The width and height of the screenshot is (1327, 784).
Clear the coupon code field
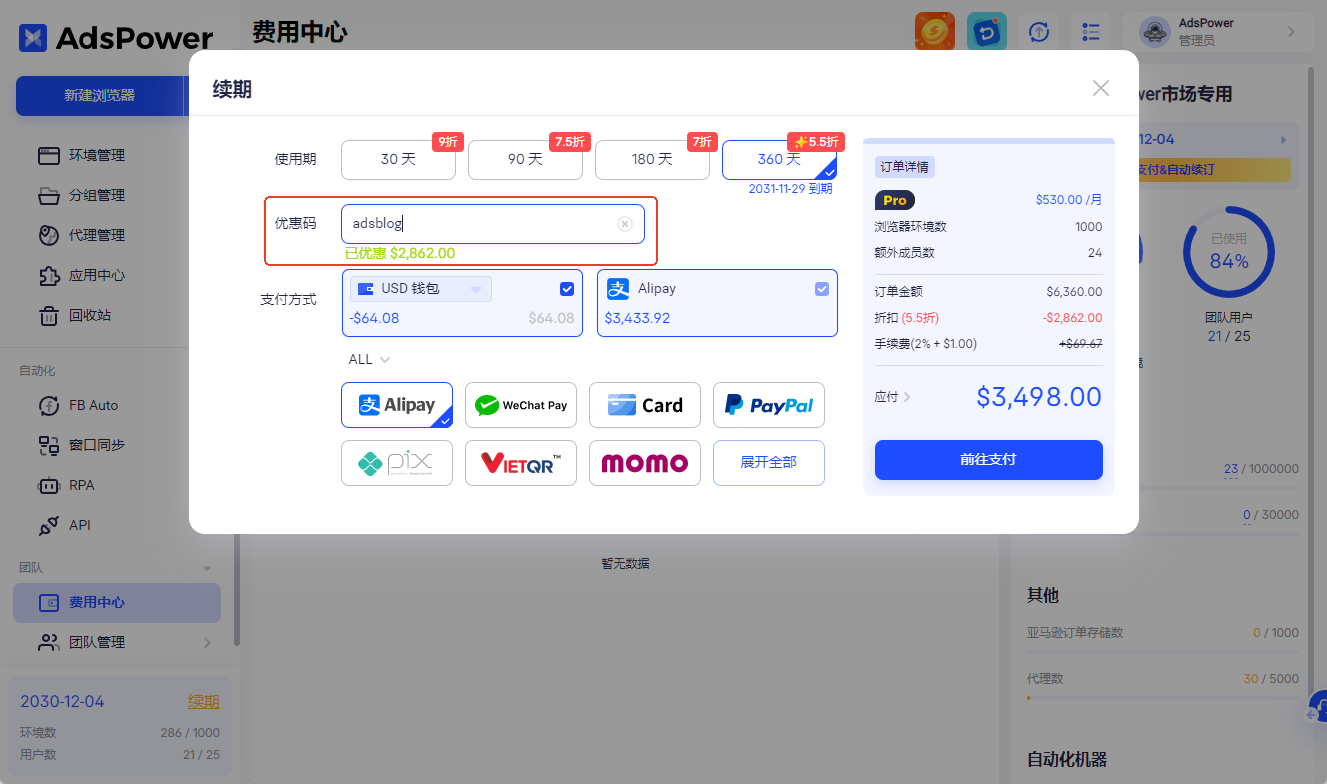pyautogui.click(x=625, y=224)
